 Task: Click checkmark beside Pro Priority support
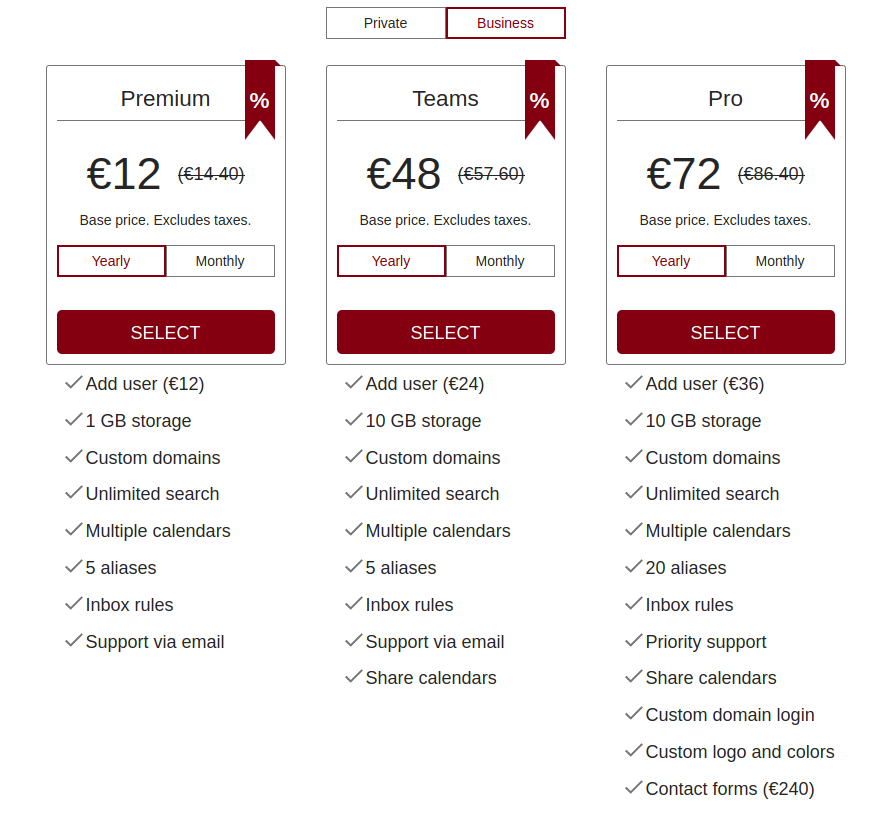[x=634, y=640]
